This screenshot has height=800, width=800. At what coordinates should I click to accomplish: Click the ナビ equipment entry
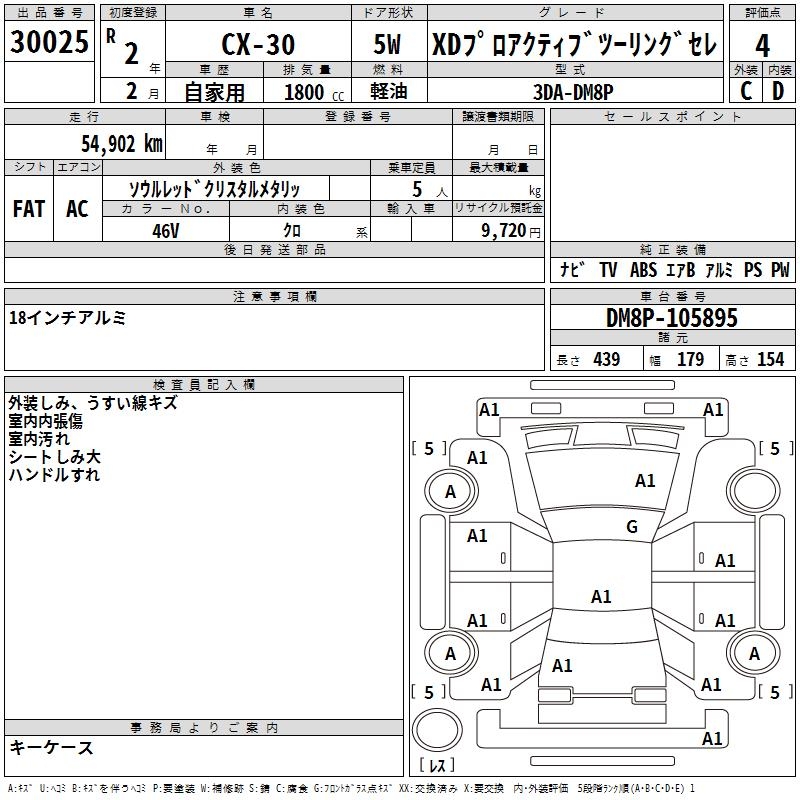tap(572, 269)
